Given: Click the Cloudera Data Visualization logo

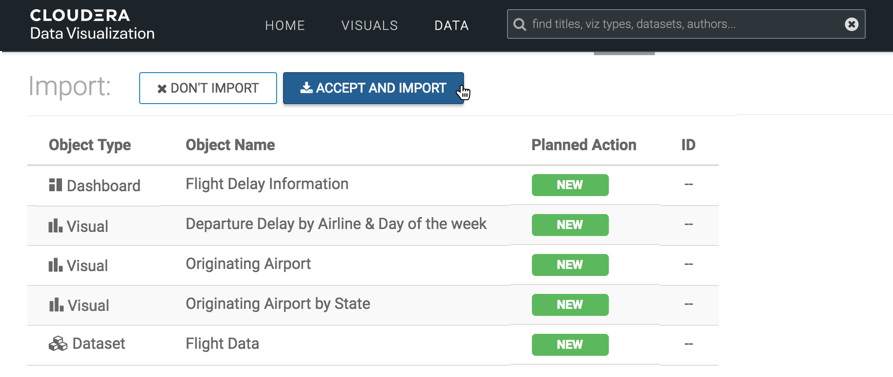Looking at the screenshot, I should click(x=92, y=24).
